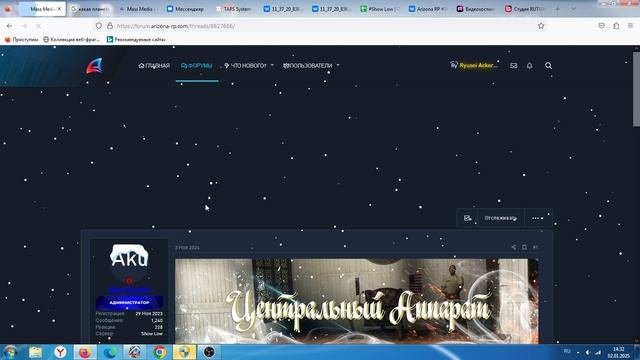Open Pocket save icon in toolbar

[x=601, y=26]
